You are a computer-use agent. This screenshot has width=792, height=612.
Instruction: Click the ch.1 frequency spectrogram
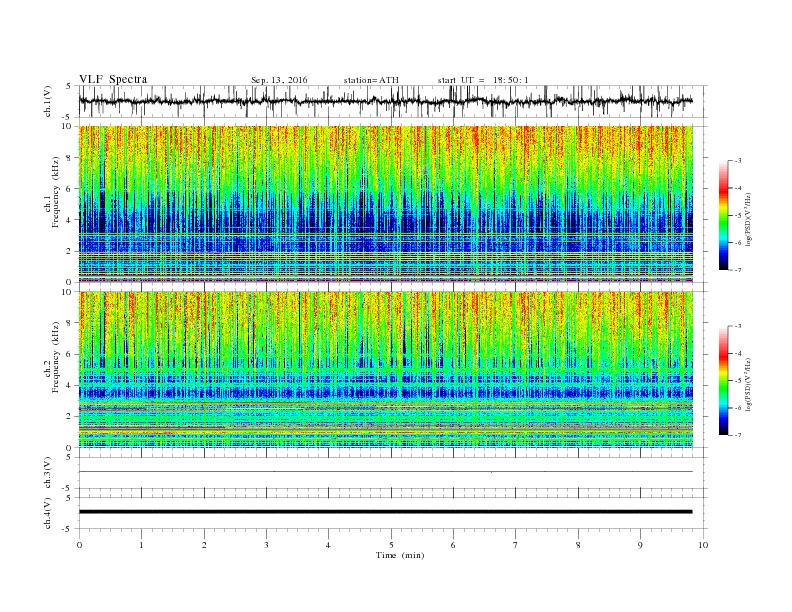pyautogui.click(x=386, y=204)
